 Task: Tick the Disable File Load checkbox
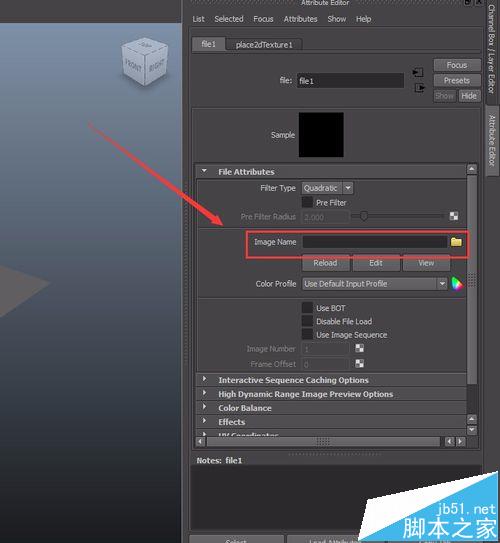pos(307,321)
